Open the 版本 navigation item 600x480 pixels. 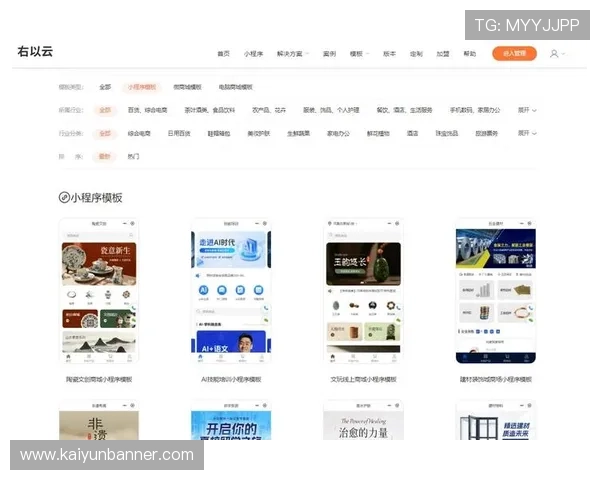click(389, 54)
